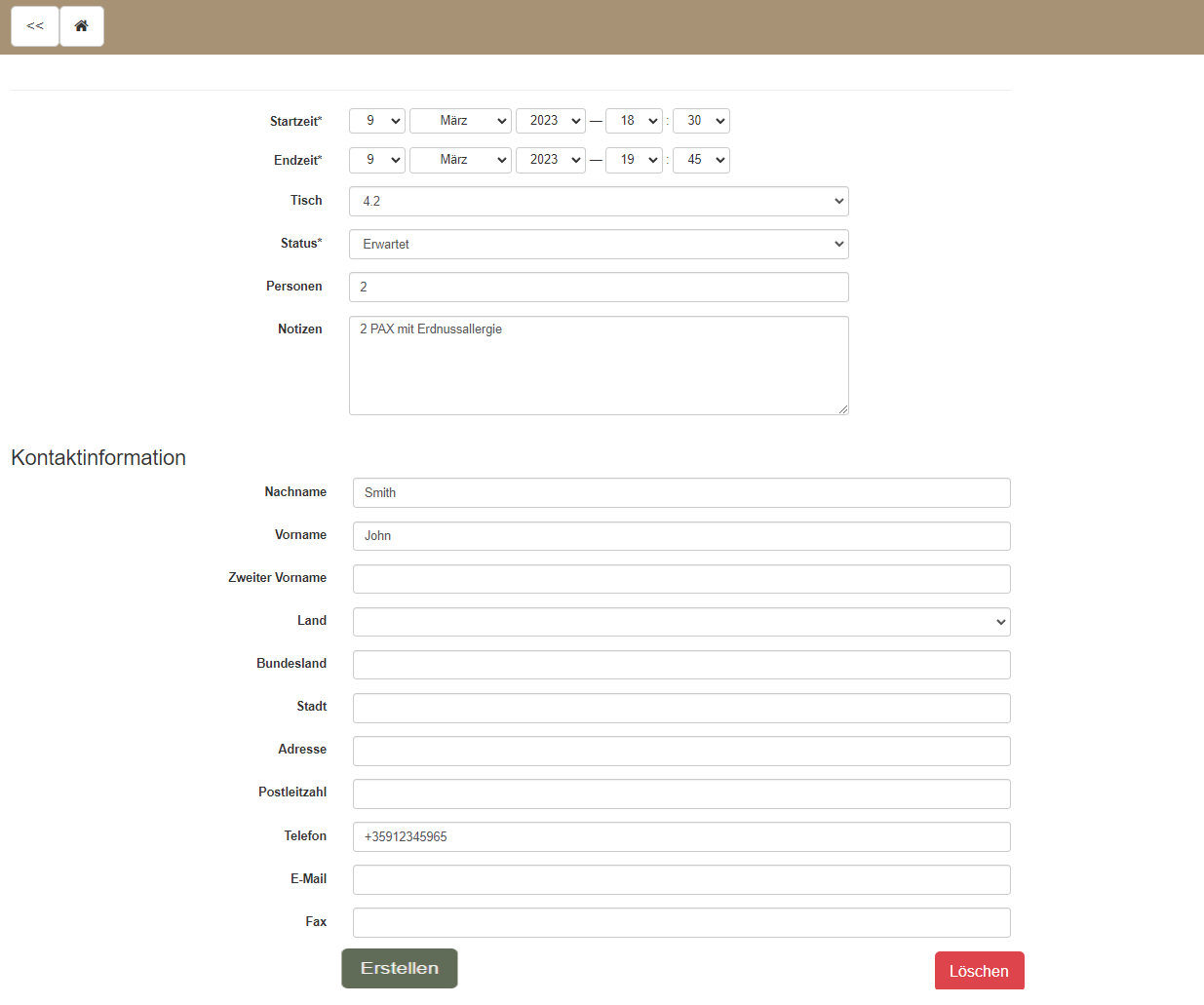This screenshot has height=1005, width=1204.
Task: Open the Endzeit month dropdown
Action: click(460, 160)
